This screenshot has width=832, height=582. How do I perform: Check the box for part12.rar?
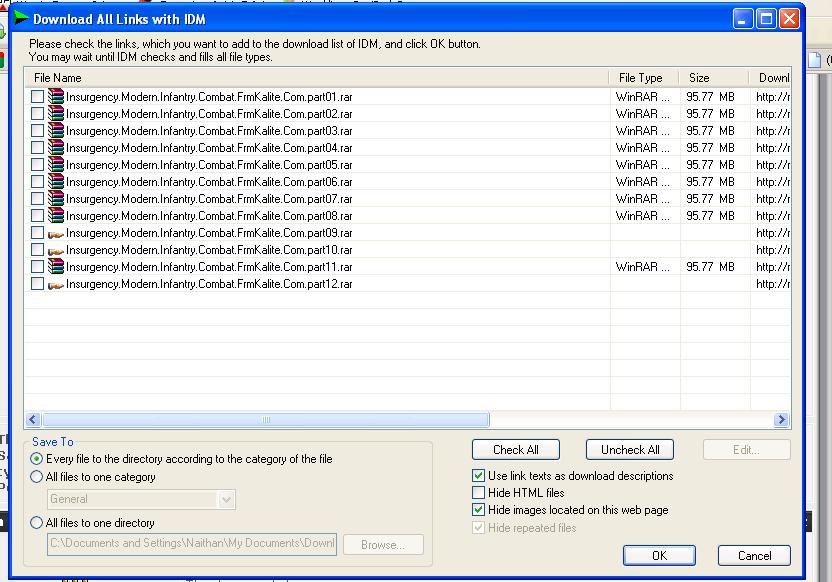pos(37,283)
